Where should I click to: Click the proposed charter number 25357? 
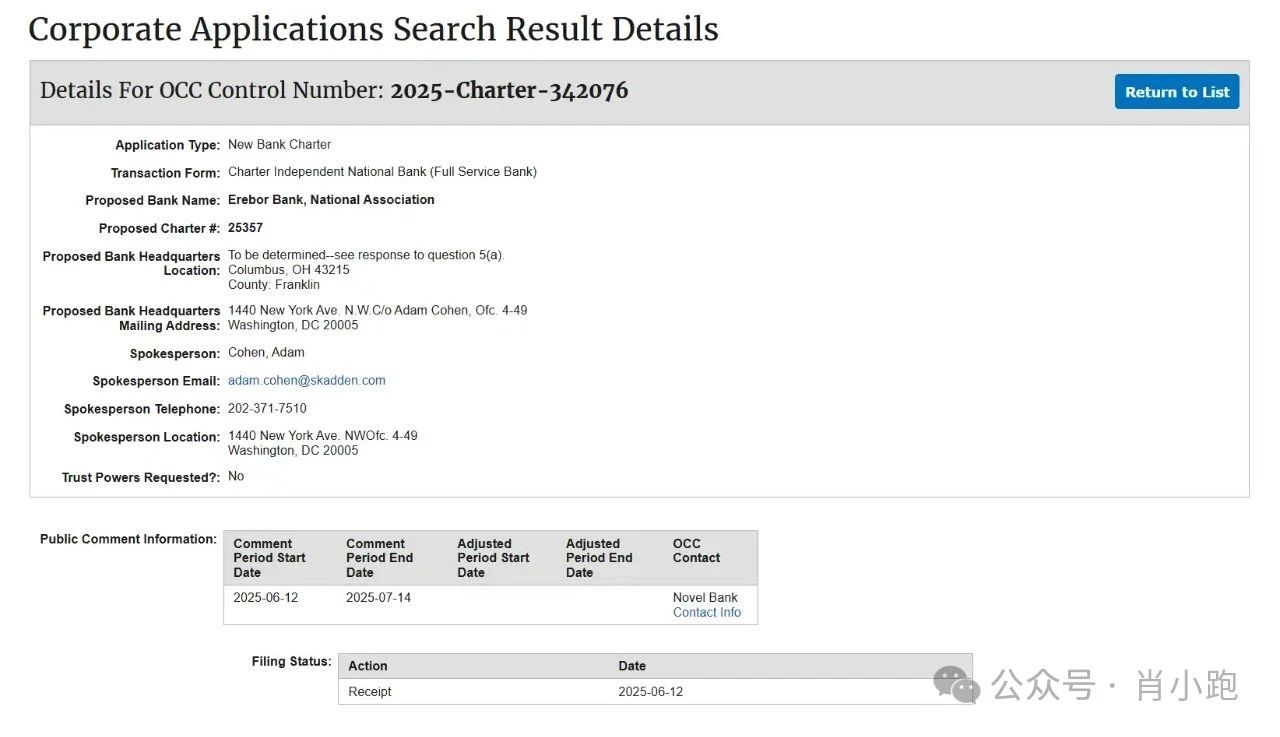(245, 228)
